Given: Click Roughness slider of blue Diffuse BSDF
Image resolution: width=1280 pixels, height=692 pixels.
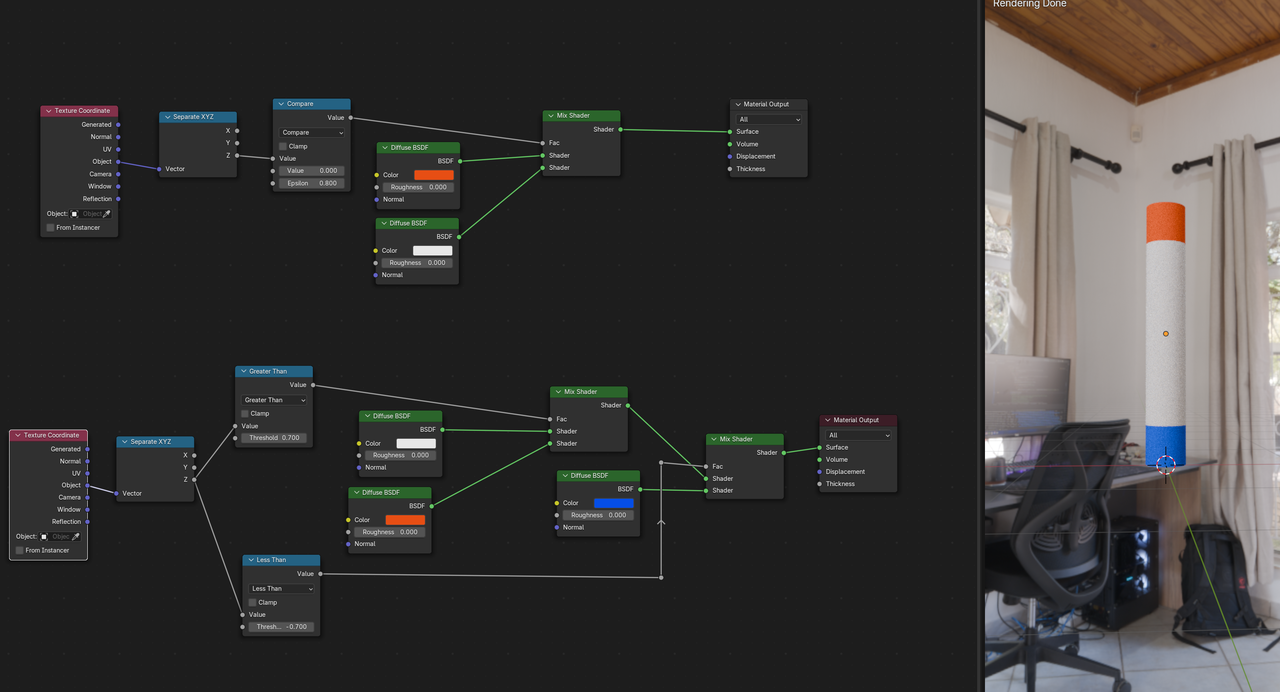Looking at the screenshot, I should tap(599, 515).
